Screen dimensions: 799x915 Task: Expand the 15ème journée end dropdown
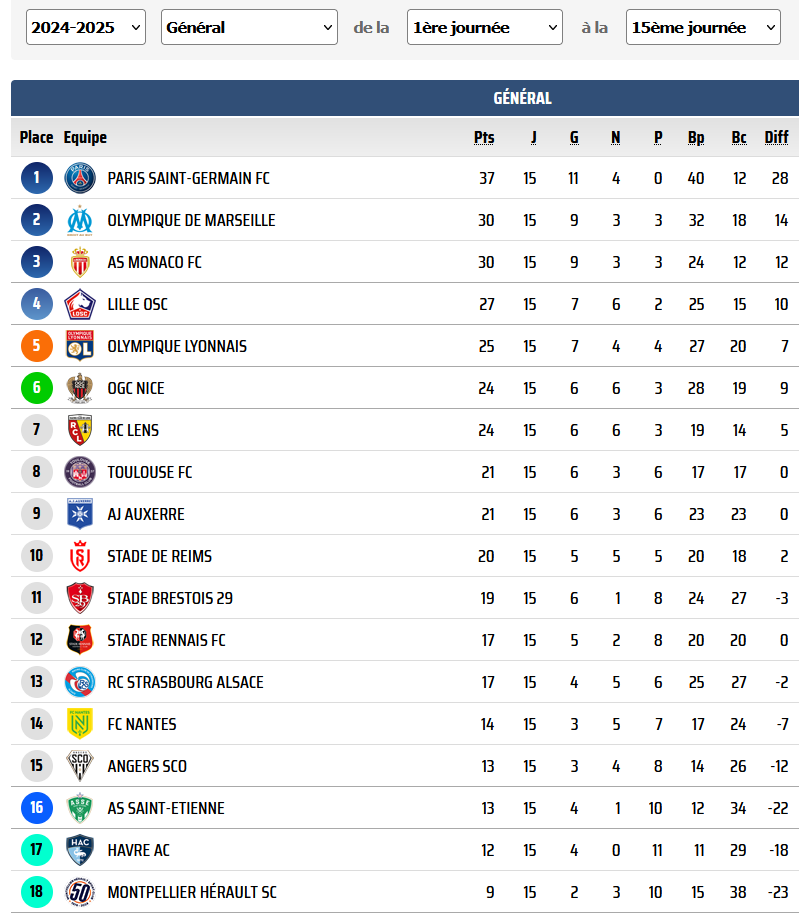(x=703, y=27)
